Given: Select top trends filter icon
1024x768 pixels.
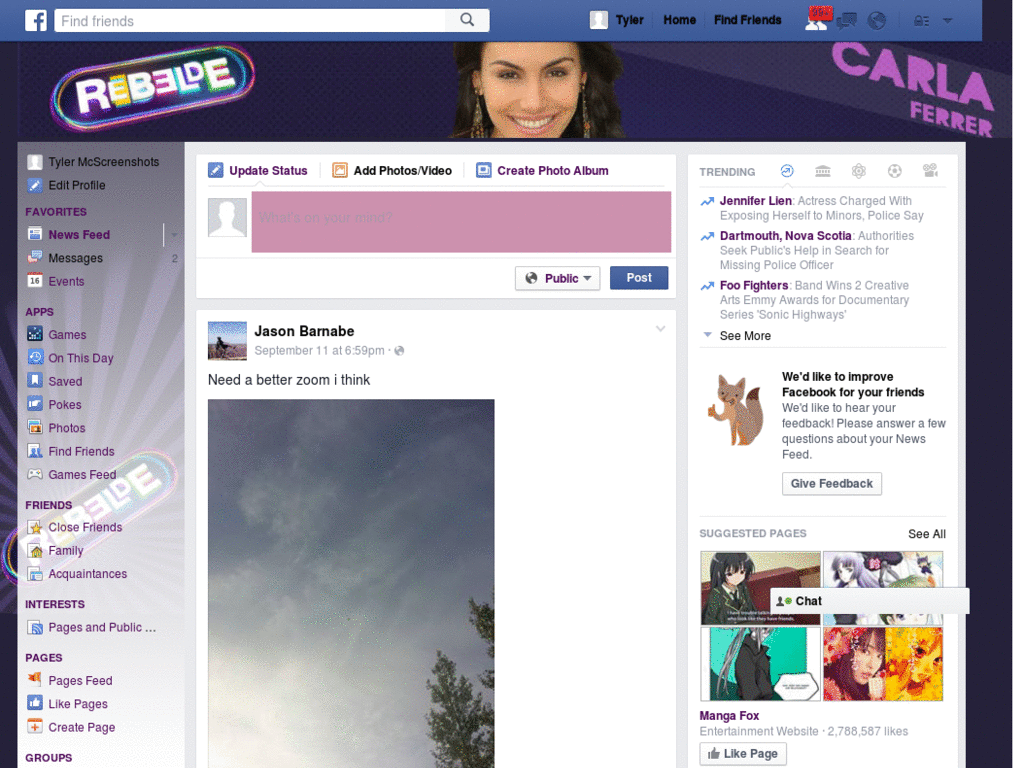Looking at the screenshot, I should pyautogui.click(x=787, y=171).
